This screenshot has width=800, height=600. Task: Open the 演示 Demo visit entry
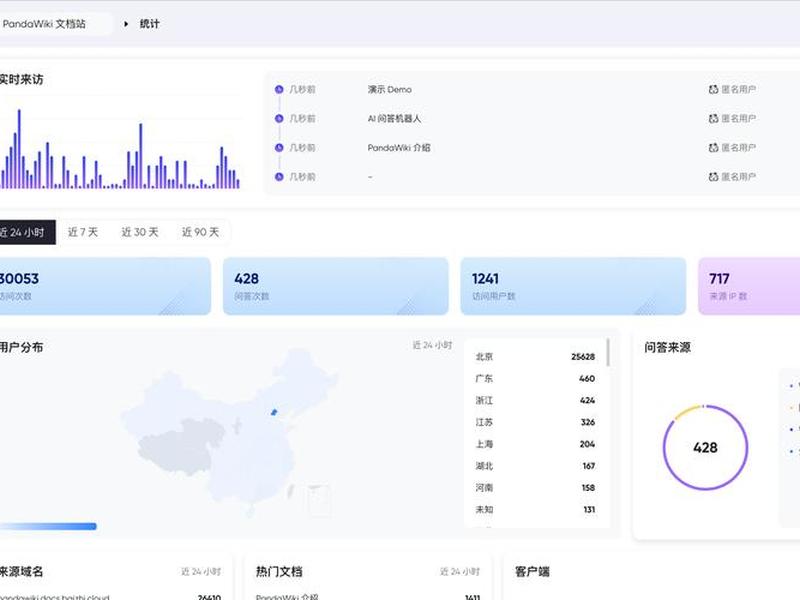[x=390, y=89]
